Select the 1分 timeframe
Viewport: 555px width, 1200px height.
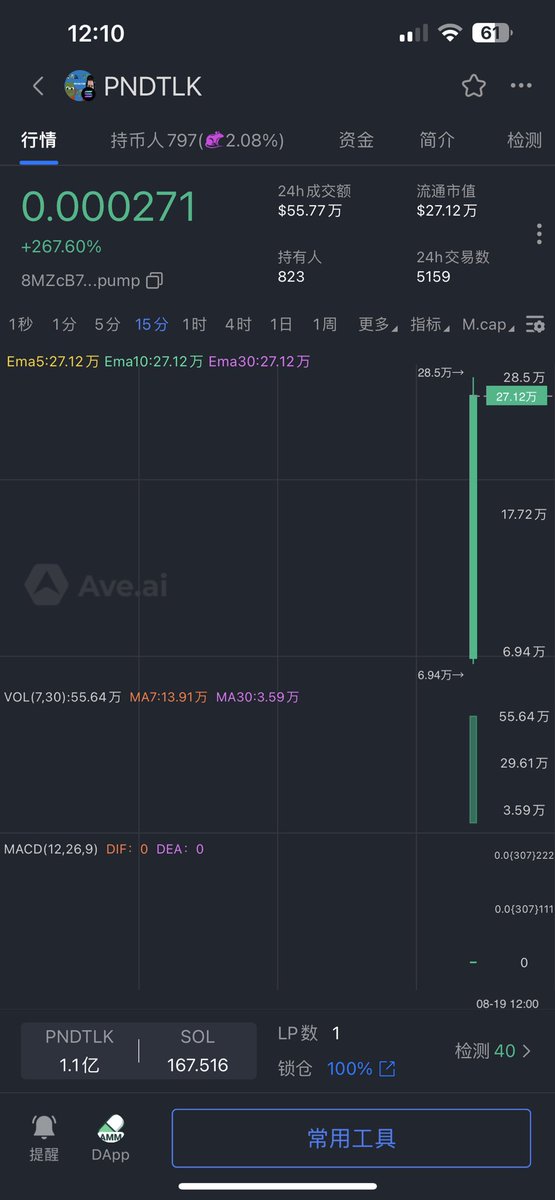[x=64, y=324]
